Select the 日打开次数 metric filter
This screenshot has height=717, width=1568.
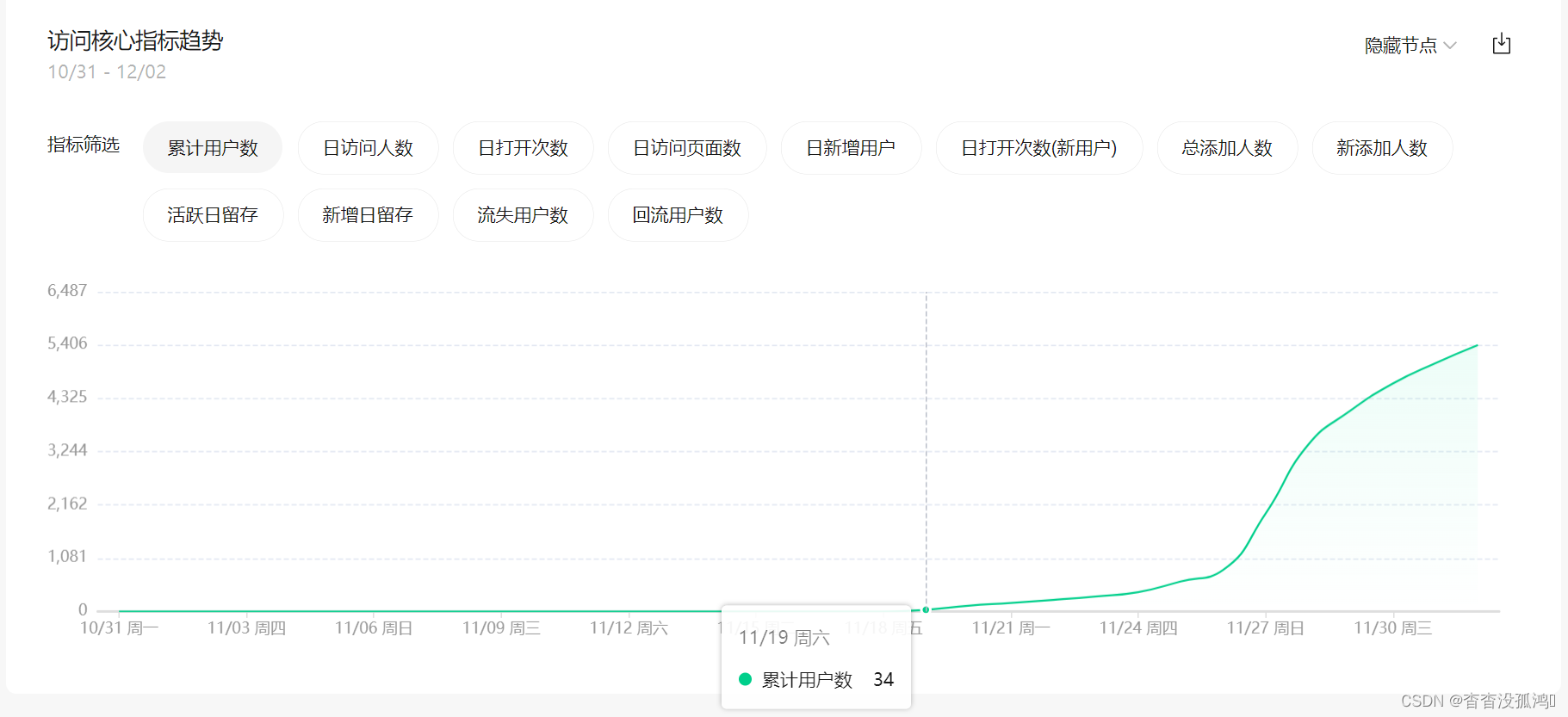click(523, 148)
